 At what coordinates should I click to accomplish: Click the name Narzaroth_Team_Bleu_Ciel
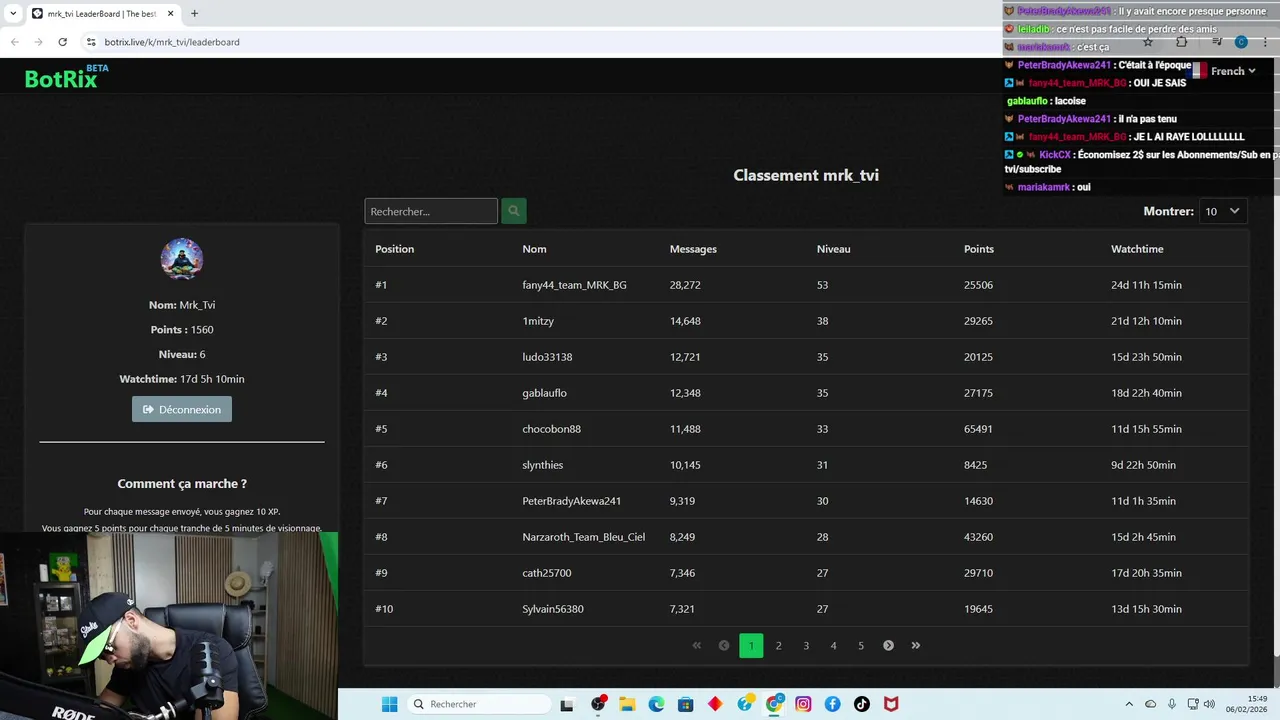(583, 537)
